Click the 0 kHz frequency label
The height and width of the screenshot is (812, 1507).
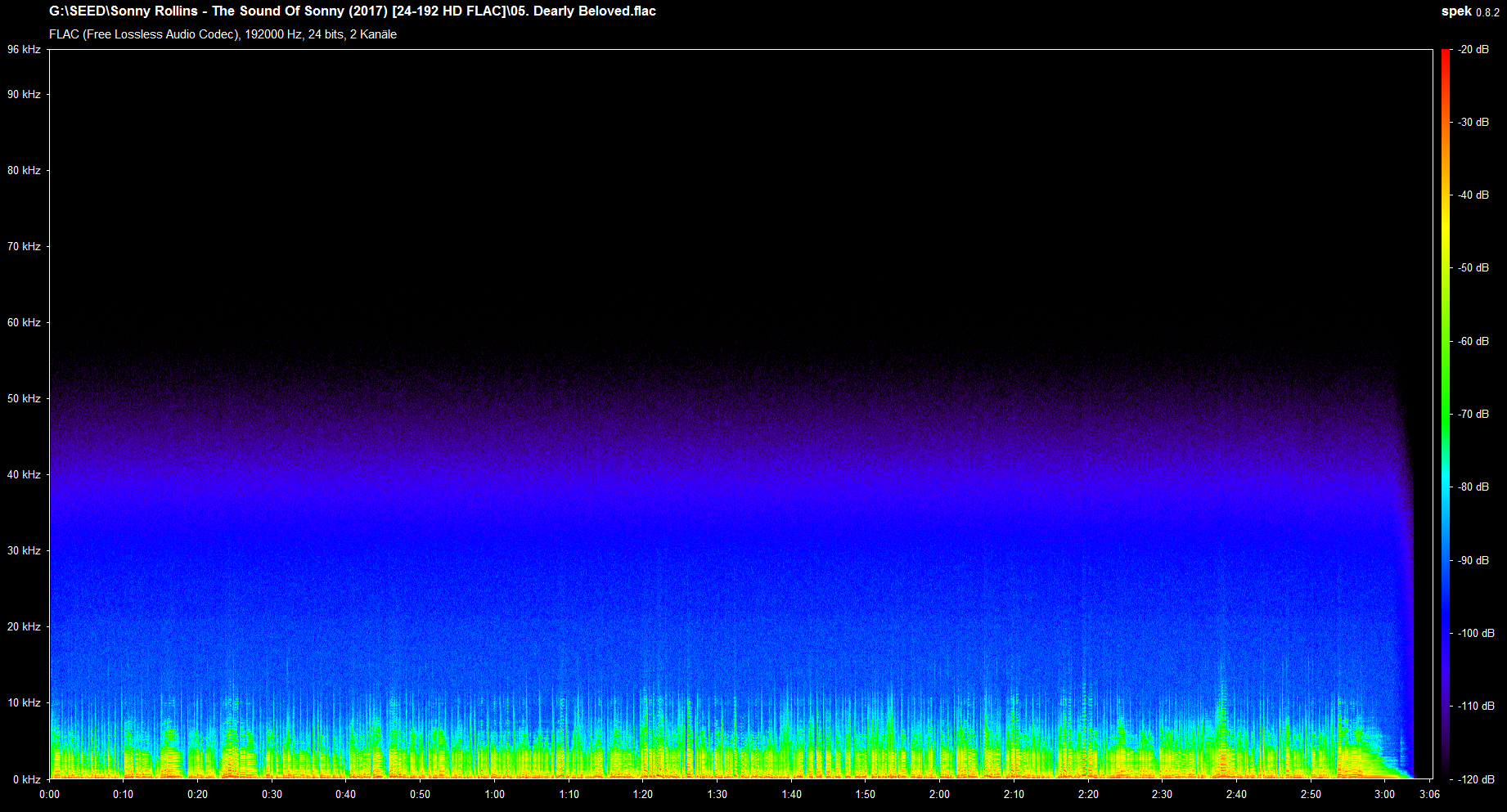[x=25, y=779]
